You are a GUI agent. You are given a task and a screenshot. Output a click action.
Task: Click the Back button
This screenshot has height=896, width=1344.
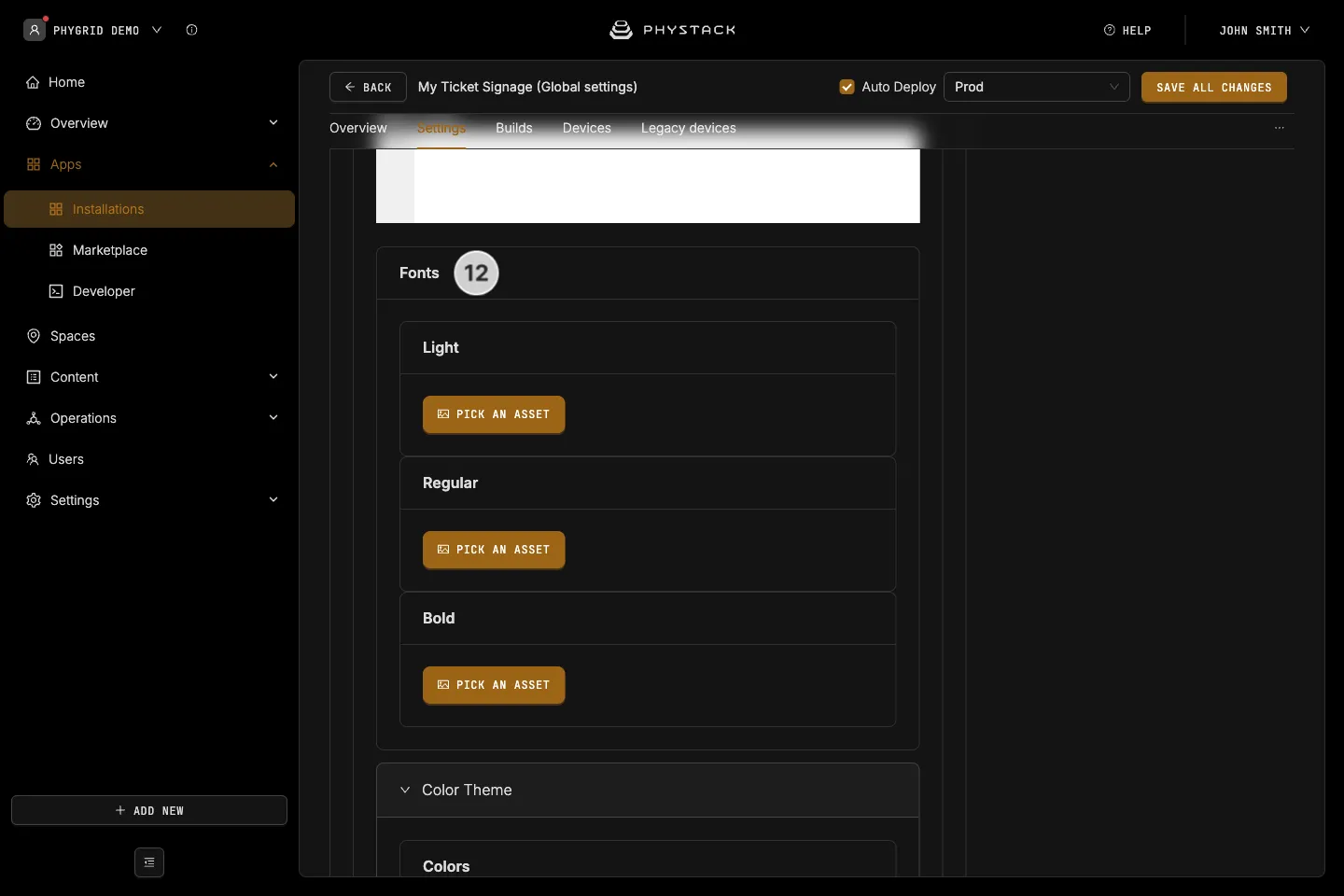[368, 87]
